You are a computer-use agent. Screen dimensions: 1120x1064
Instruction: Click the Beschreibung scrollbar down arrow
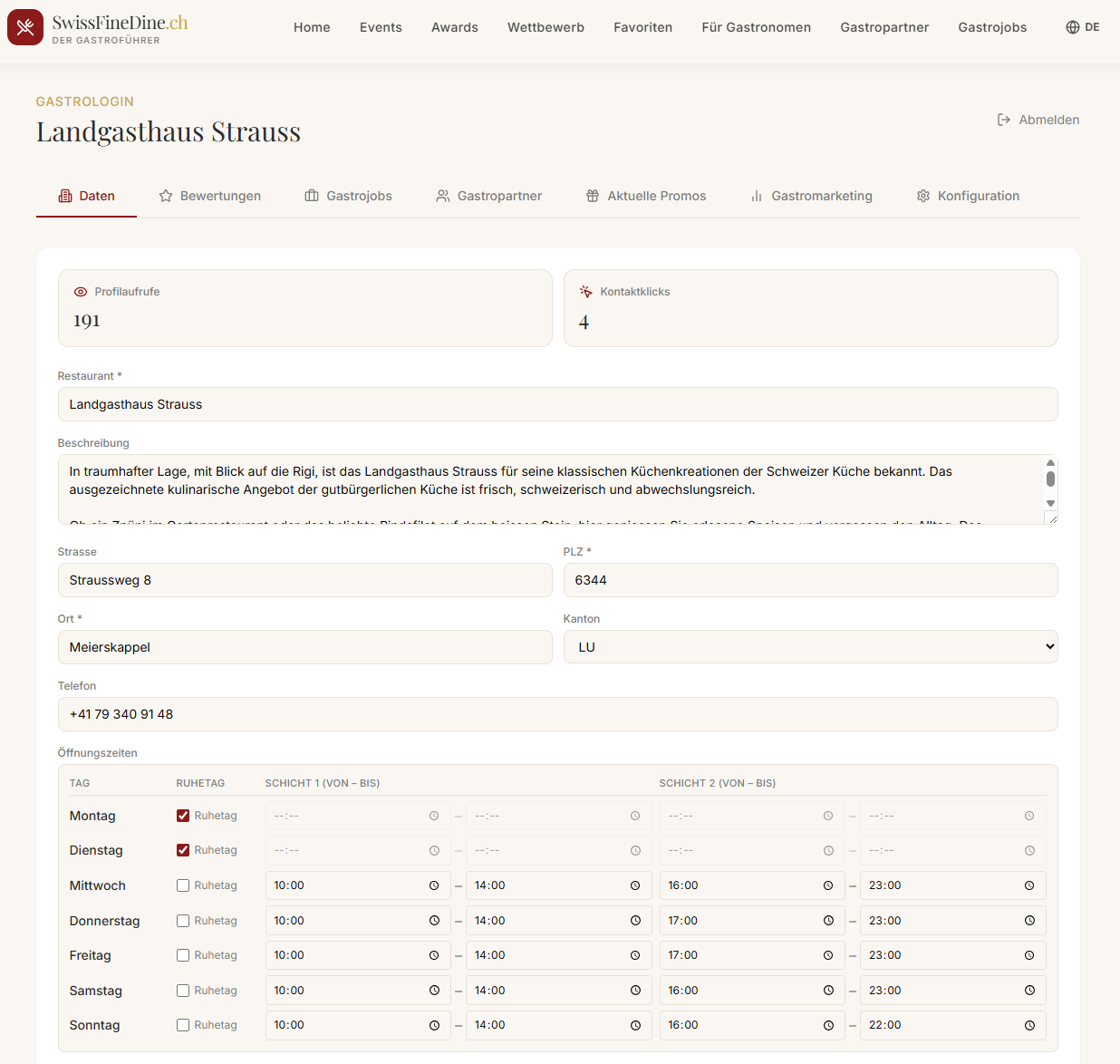tap(1050, 503)
